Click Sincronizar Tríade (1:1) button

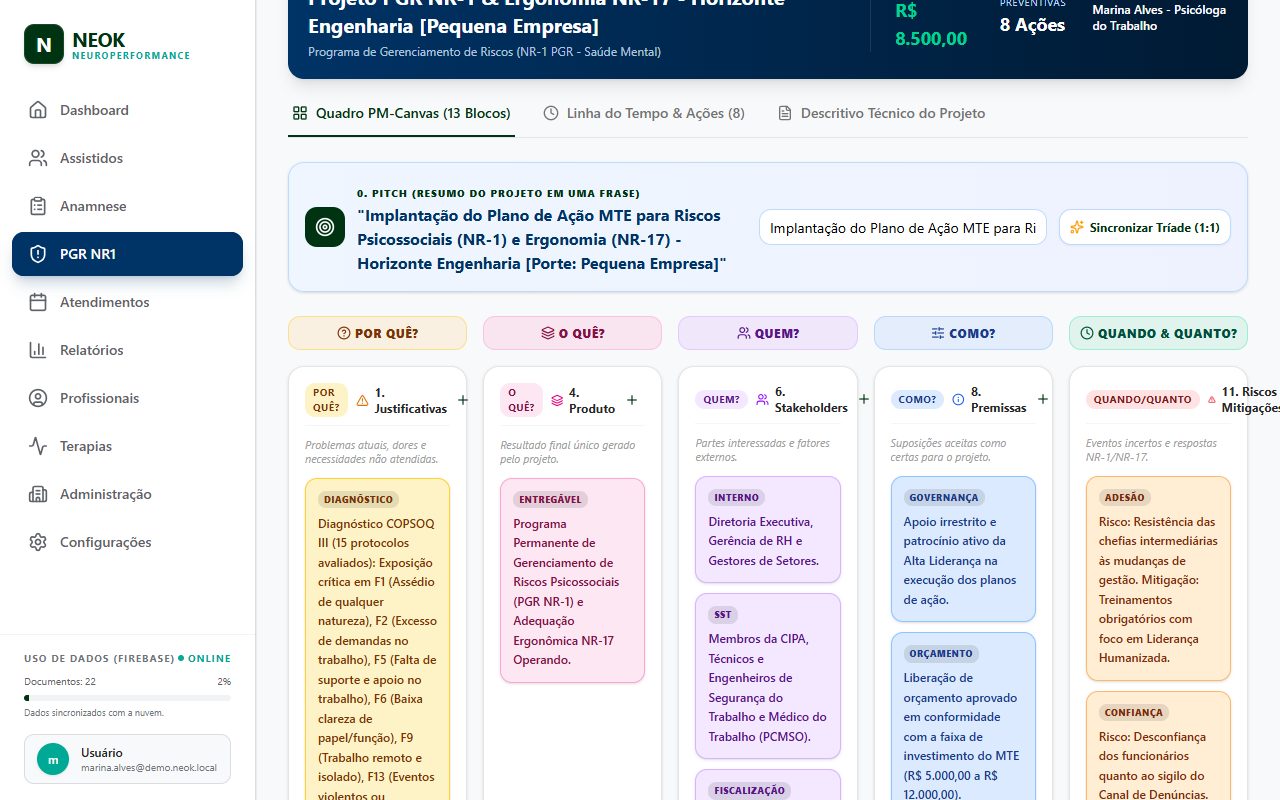1145,228
